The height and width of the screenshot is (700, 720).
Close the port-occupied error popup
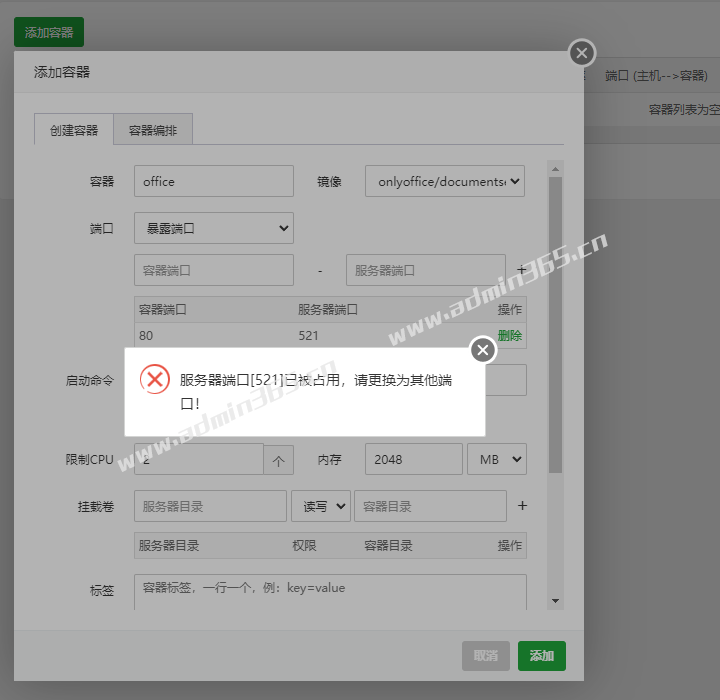pyautogui.click(x=483, y=350)
